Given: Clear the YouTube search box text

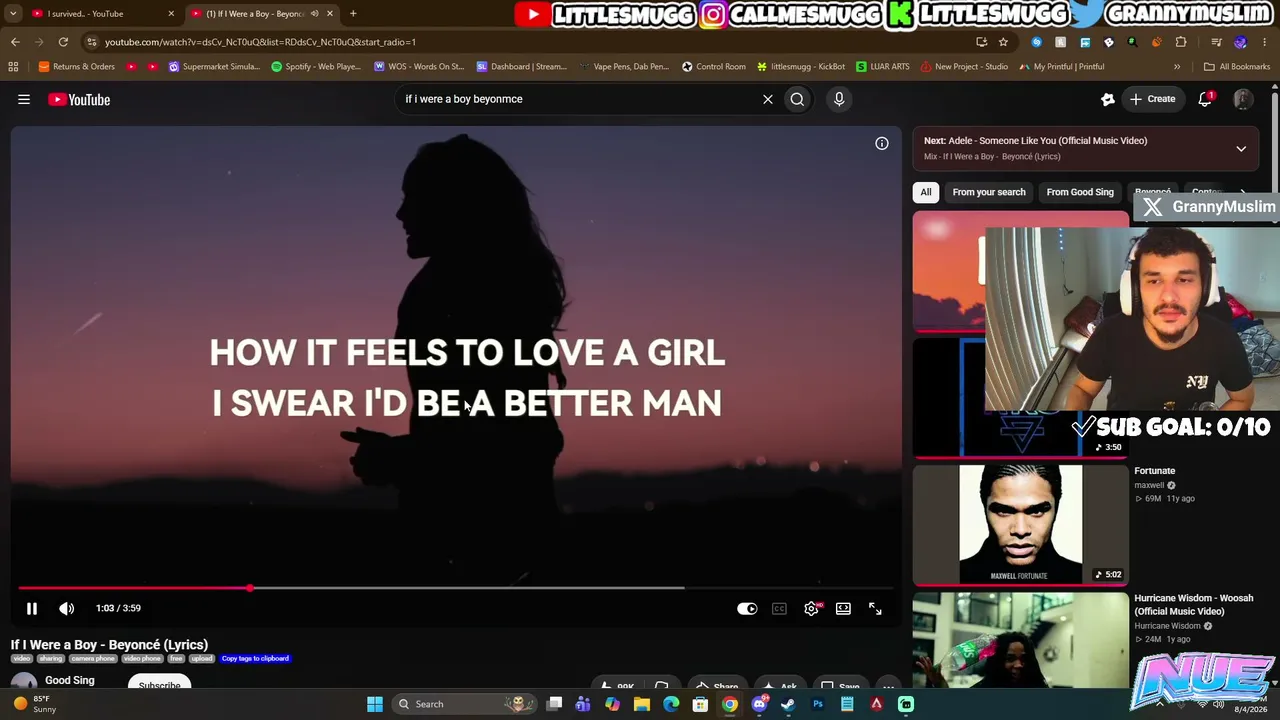Looking at the screenshot, I should (x=768, y=99).
